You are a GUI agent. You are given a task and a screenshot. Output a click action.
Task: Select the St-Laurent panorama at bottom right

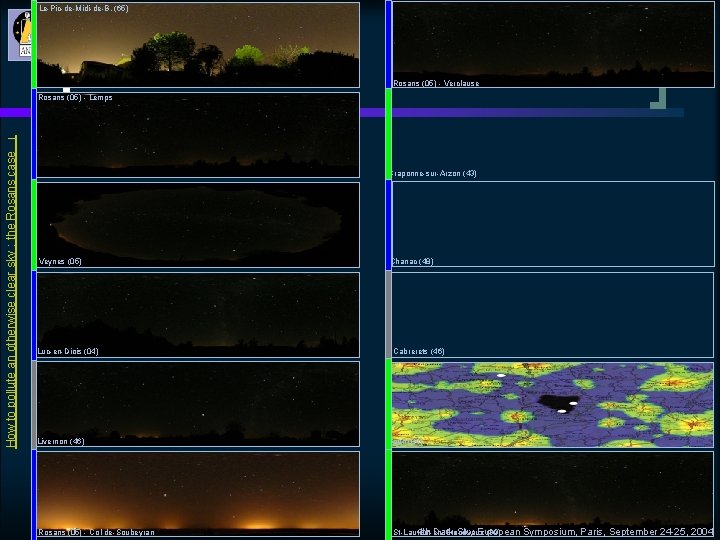pyautogui.click(x=553, y=494)
